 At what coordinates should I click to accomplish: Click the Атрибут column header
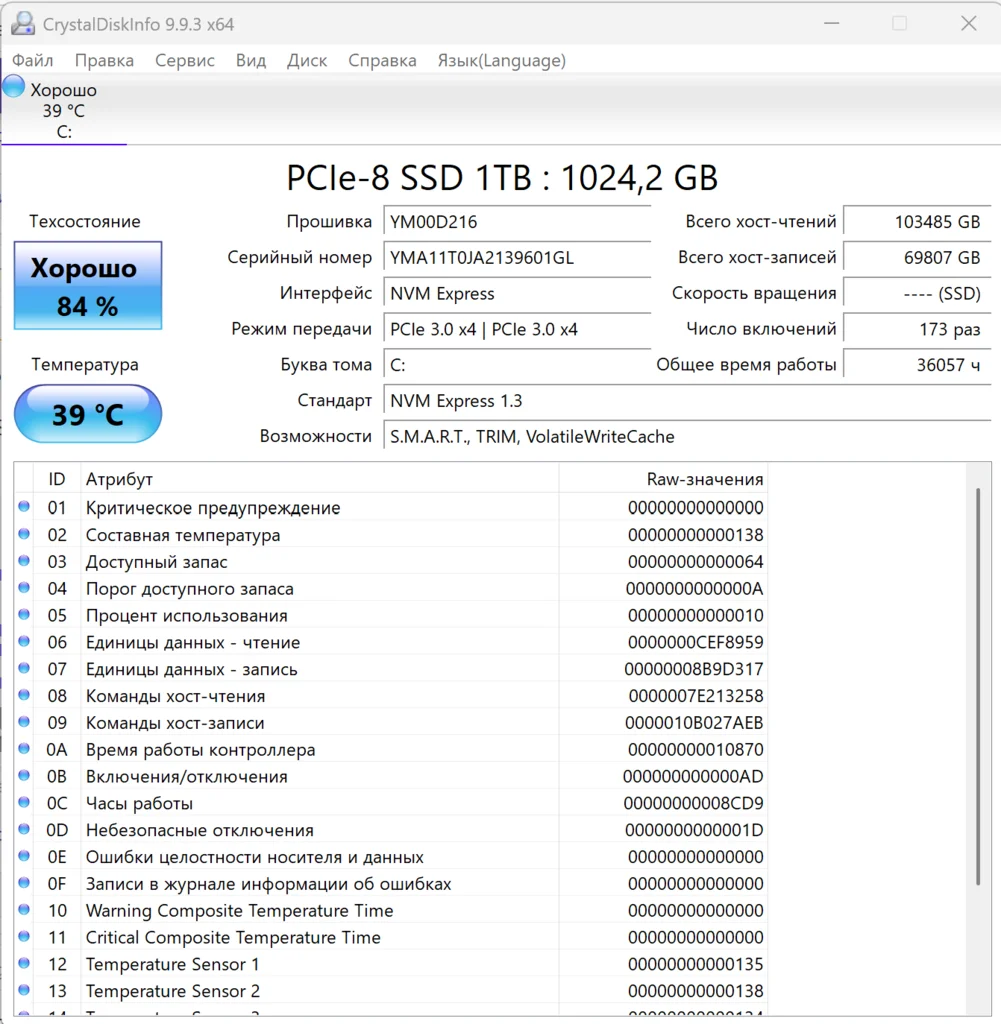[x=319, y=479]
